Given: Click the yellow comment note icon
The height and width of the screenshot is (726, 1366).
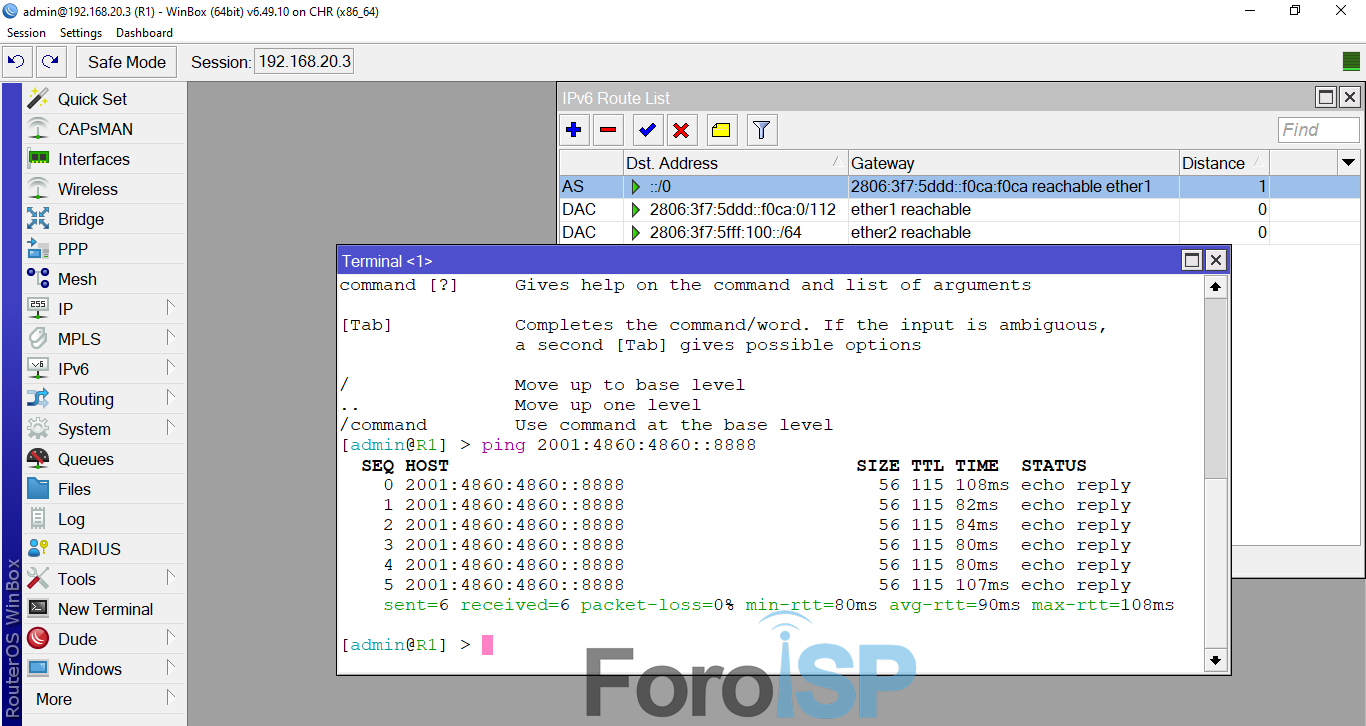Looking at the screenshot, I should pyautogui.click(x=721, y=130).
